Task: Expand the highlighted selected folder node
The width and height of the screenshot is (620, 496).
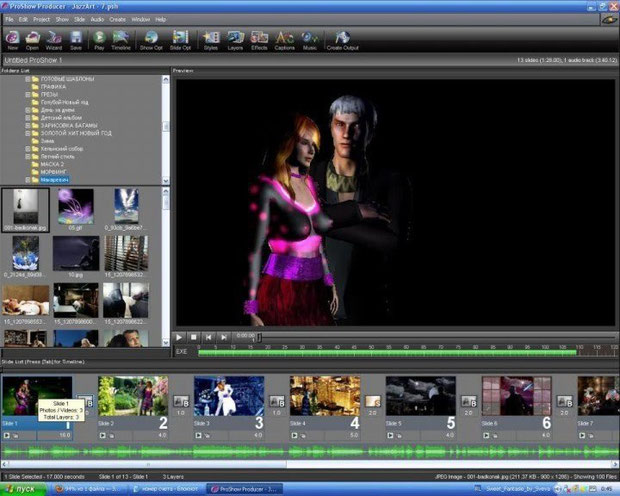Action: coord(28,180)
